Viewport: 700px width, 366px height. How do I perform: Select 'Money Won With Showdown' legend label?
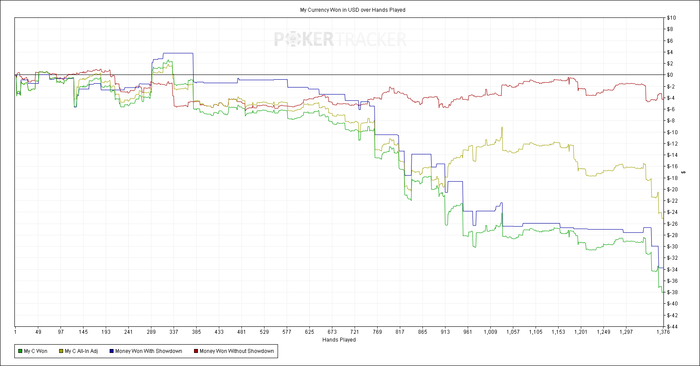coord(149,351)
